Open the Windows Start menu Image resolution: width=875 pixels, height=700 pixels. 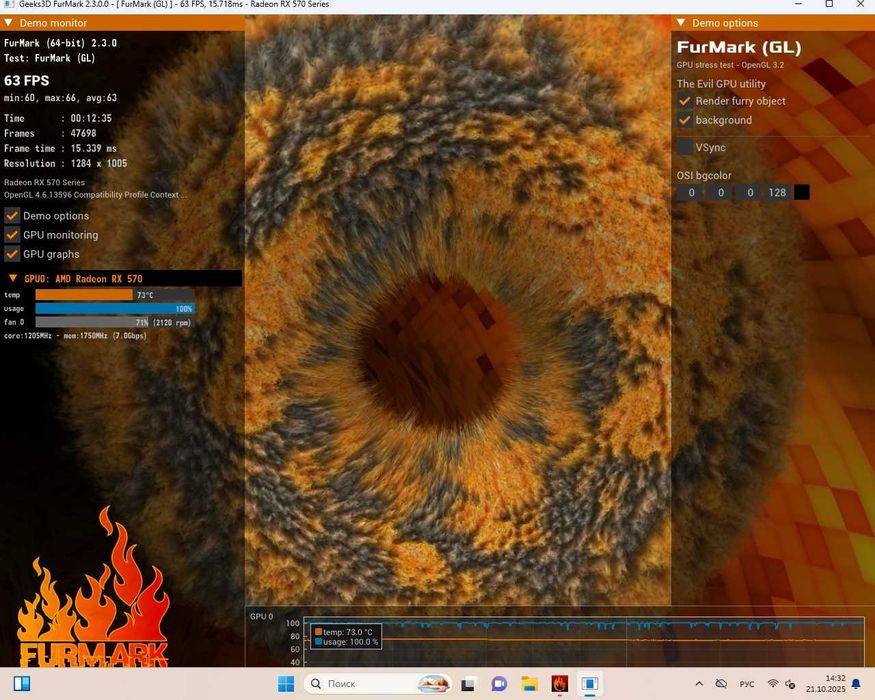pyautogui.click(x=286, y=683)
